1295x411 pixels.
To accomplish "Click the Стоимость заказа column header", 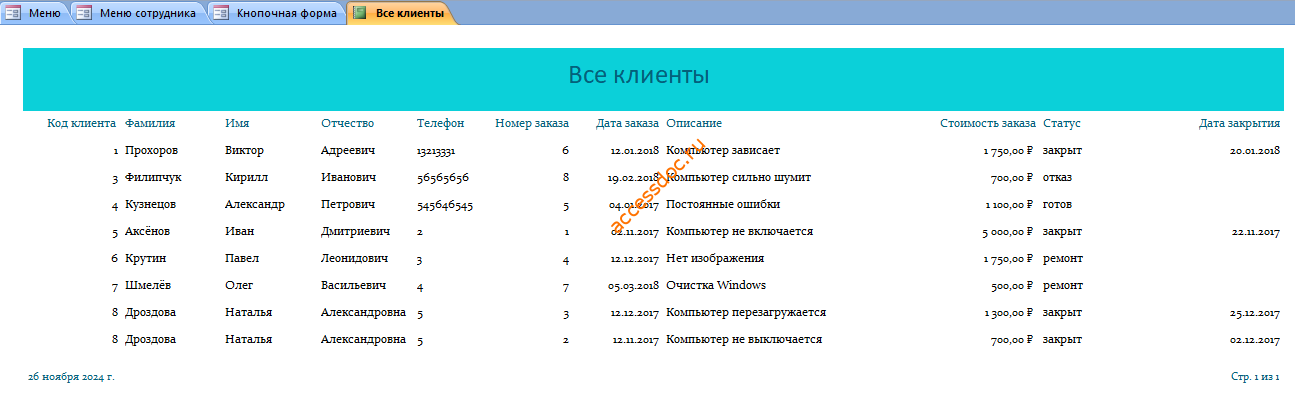I will click(x=988, y=123).
